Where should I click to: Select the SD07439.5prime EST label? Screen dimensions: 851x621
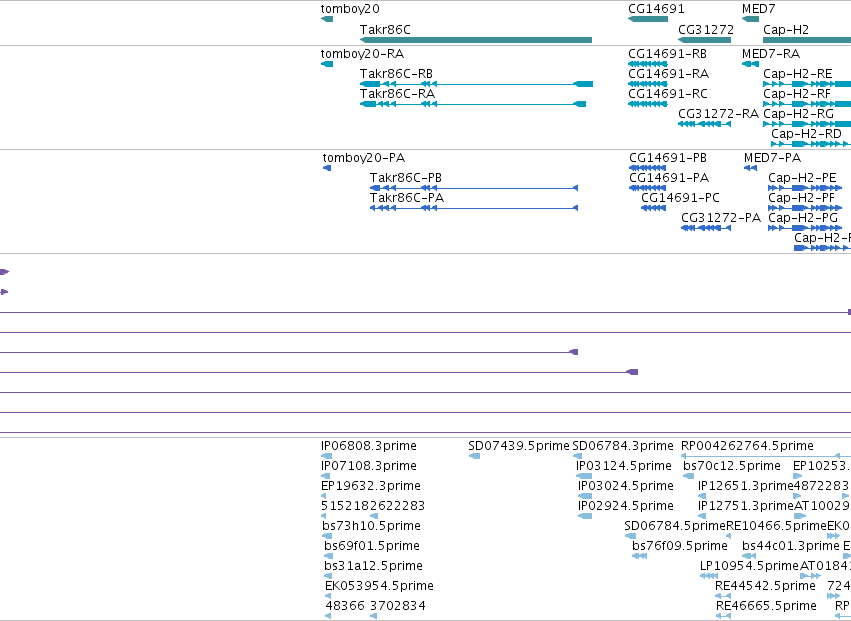coord(519,446)
